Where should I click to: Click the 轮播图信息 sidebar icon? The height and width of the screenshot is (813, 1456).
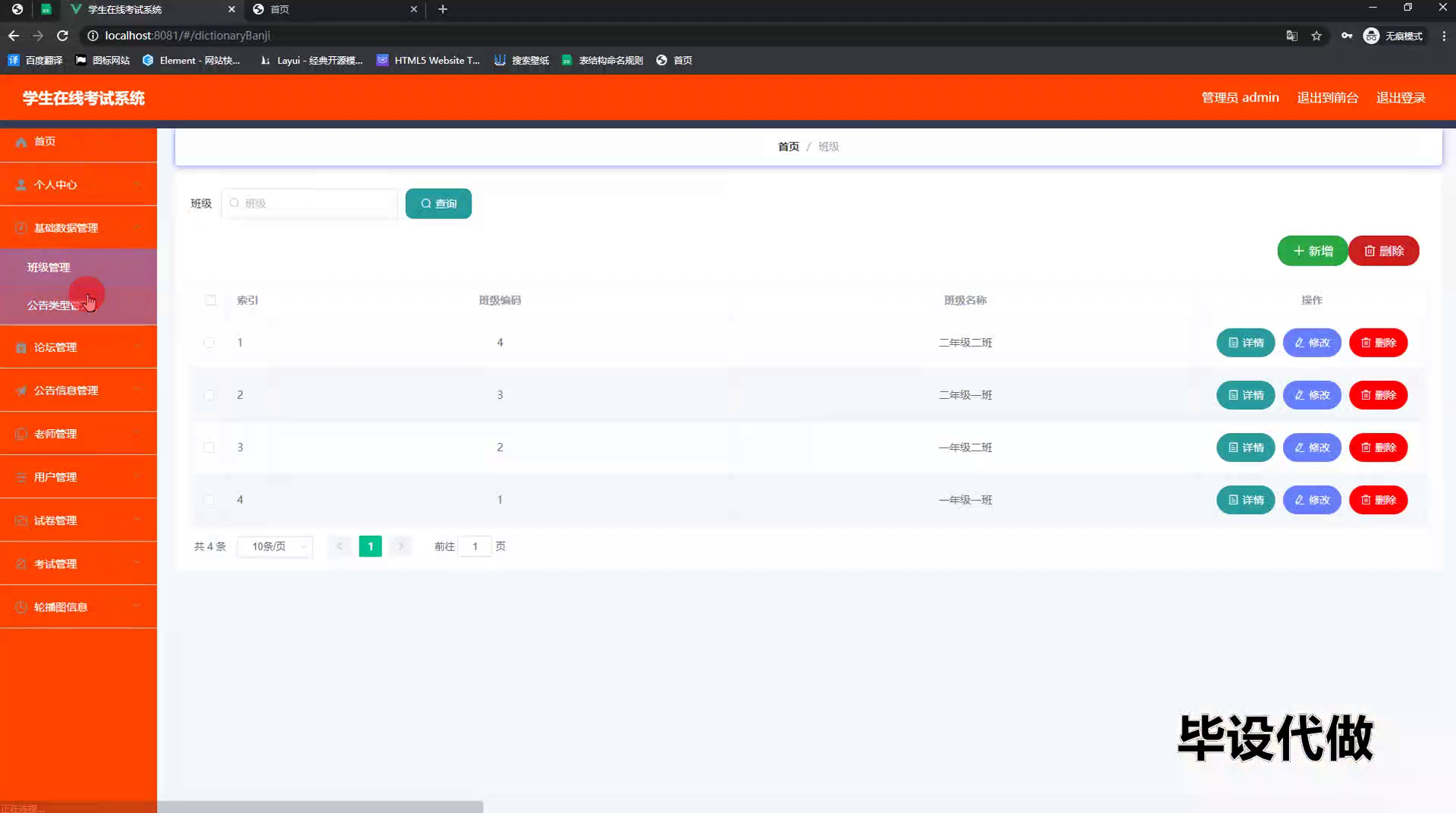(x=21, y=607)
